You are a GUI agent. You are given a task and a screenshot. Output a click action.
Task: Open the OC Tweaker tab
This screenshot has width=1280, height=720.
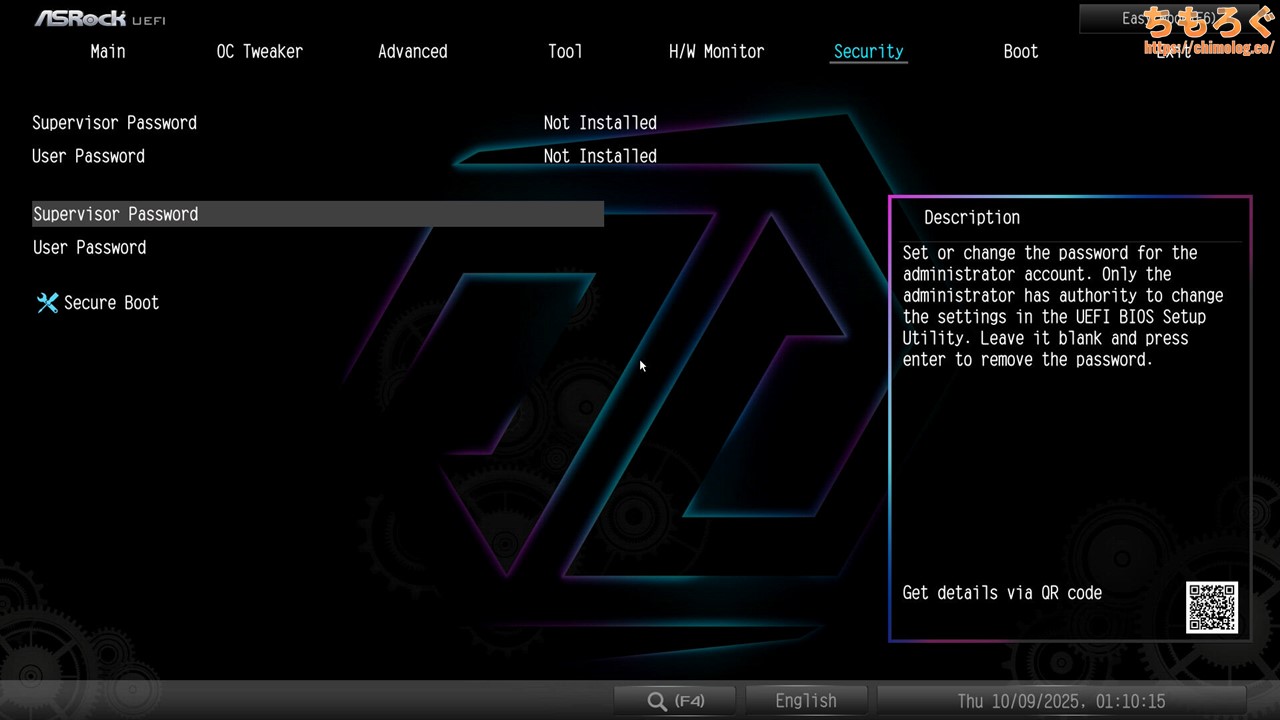coord(259,52)
